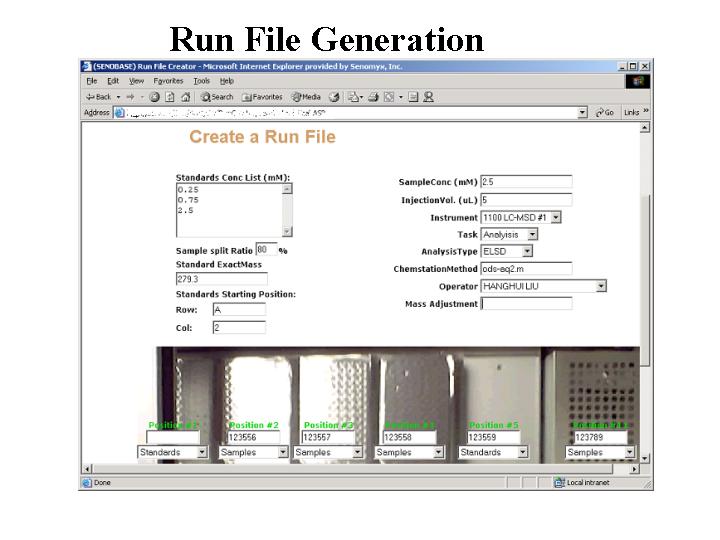Click the empty Position #1 field
720x540 pixels.
pyautogui.click(x=173, y=437)
